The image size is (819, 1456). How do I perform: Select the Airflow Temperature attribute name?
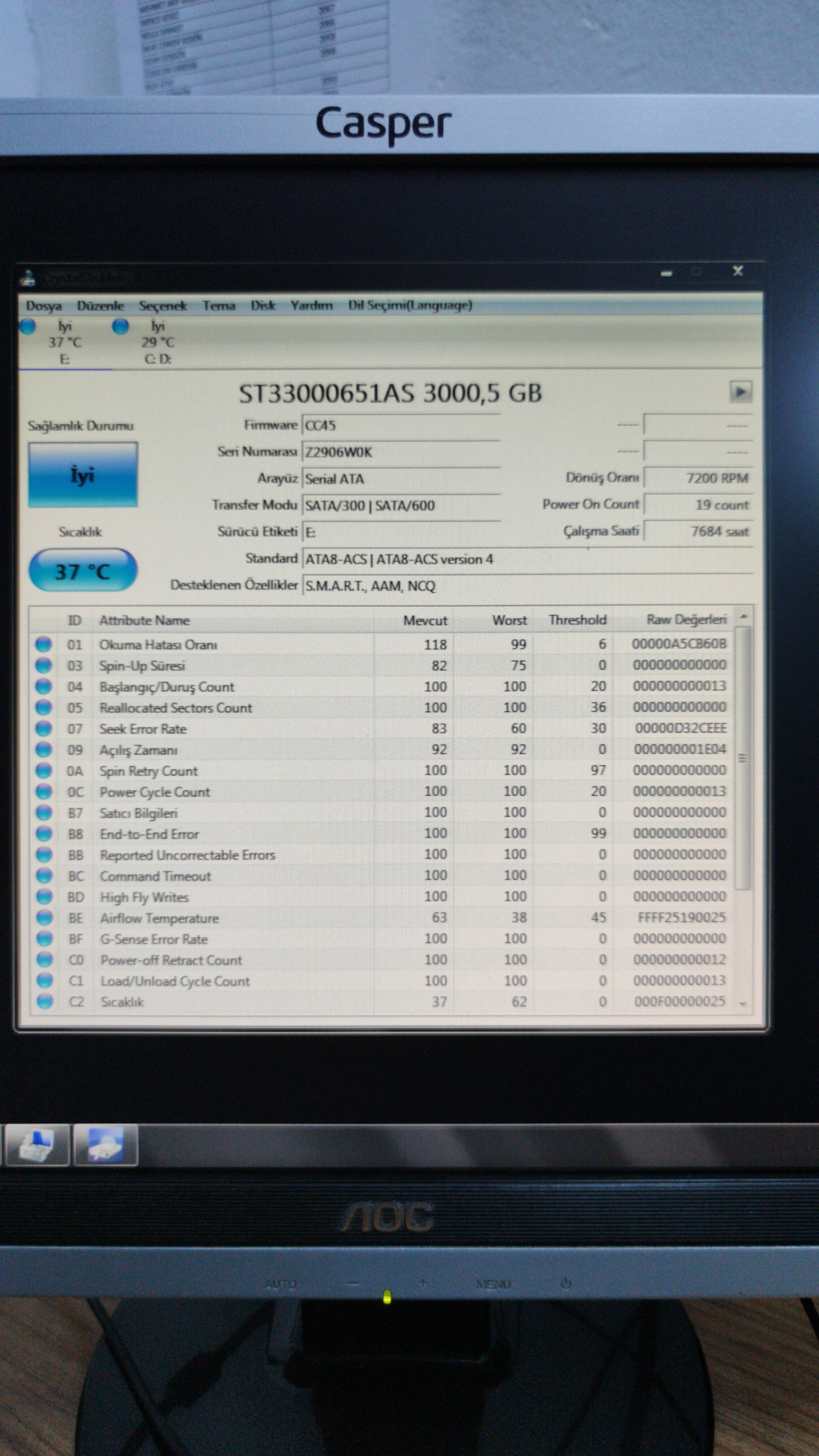pyautogui.click(x=159, y=918)
